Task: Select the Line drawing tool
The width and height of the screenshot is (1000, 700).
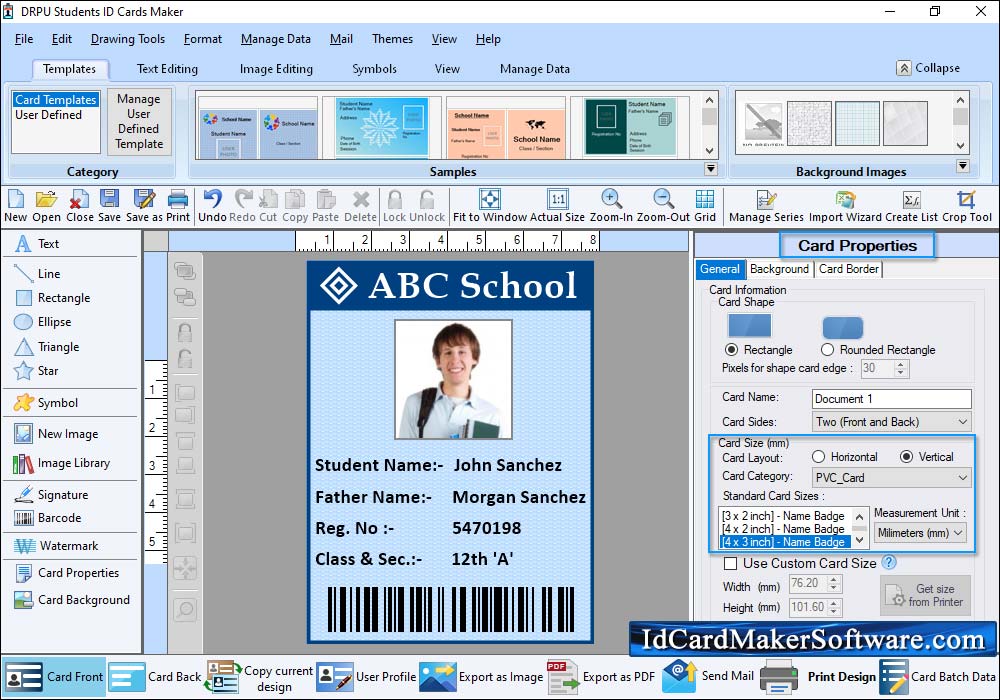Action: (38, 273)
